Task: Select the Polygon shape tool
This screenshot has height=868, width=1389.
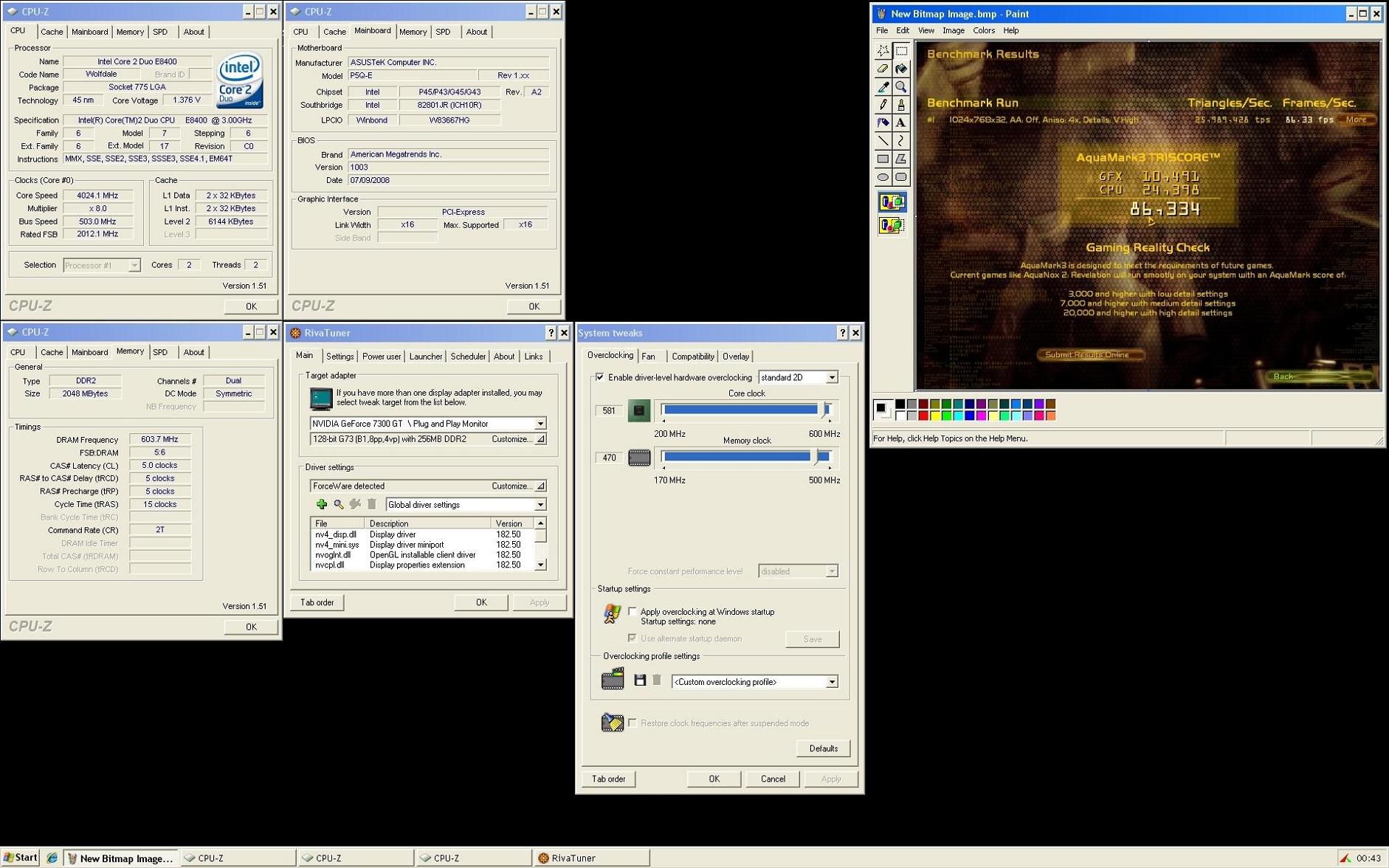Action: click(x=901, y=159)
